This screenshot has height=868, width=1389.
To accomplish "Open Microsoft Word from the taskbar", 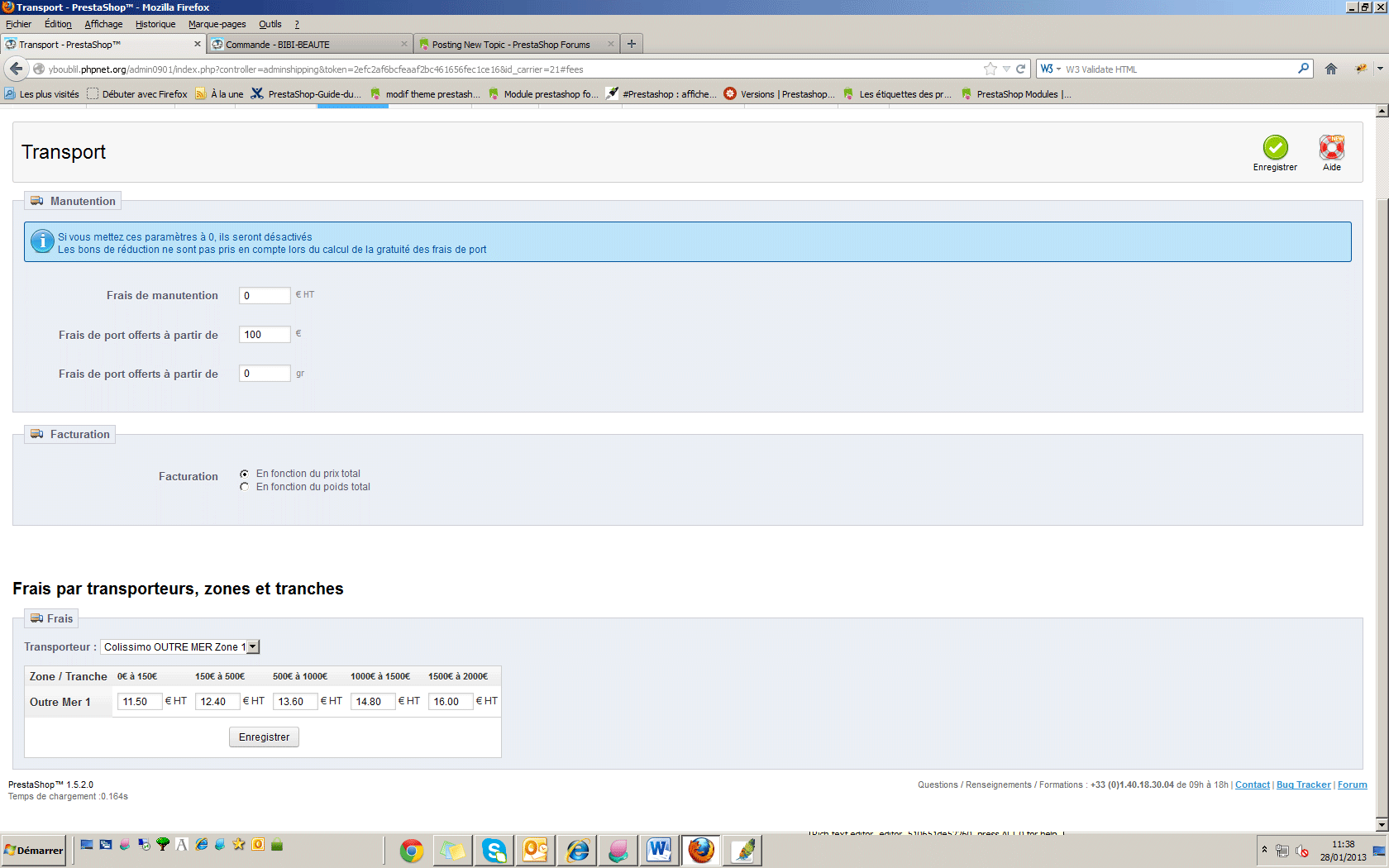I will click(660, 850).
